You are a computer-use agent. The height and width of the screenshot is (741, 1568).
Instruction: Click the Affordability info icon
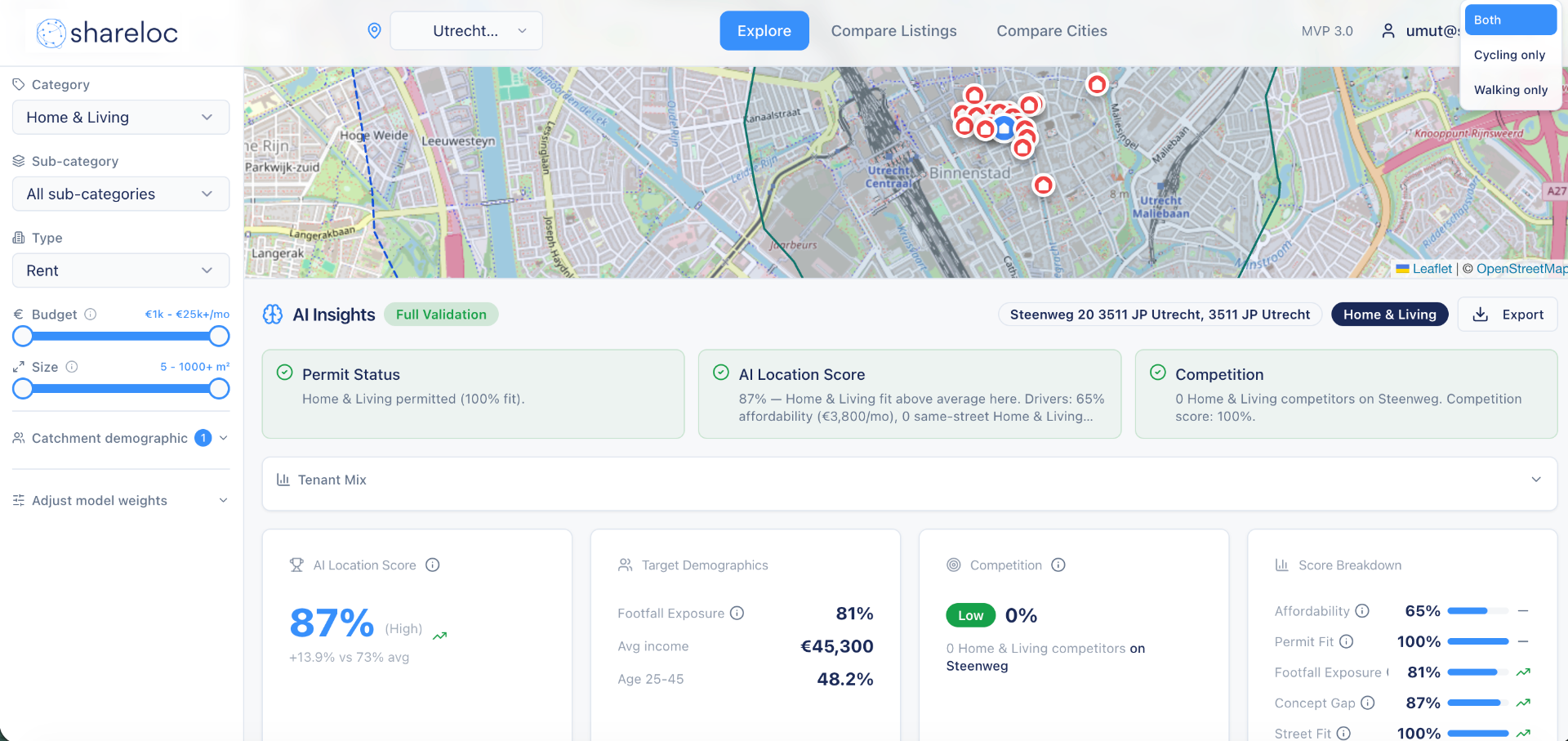(x=1362, y=610)
